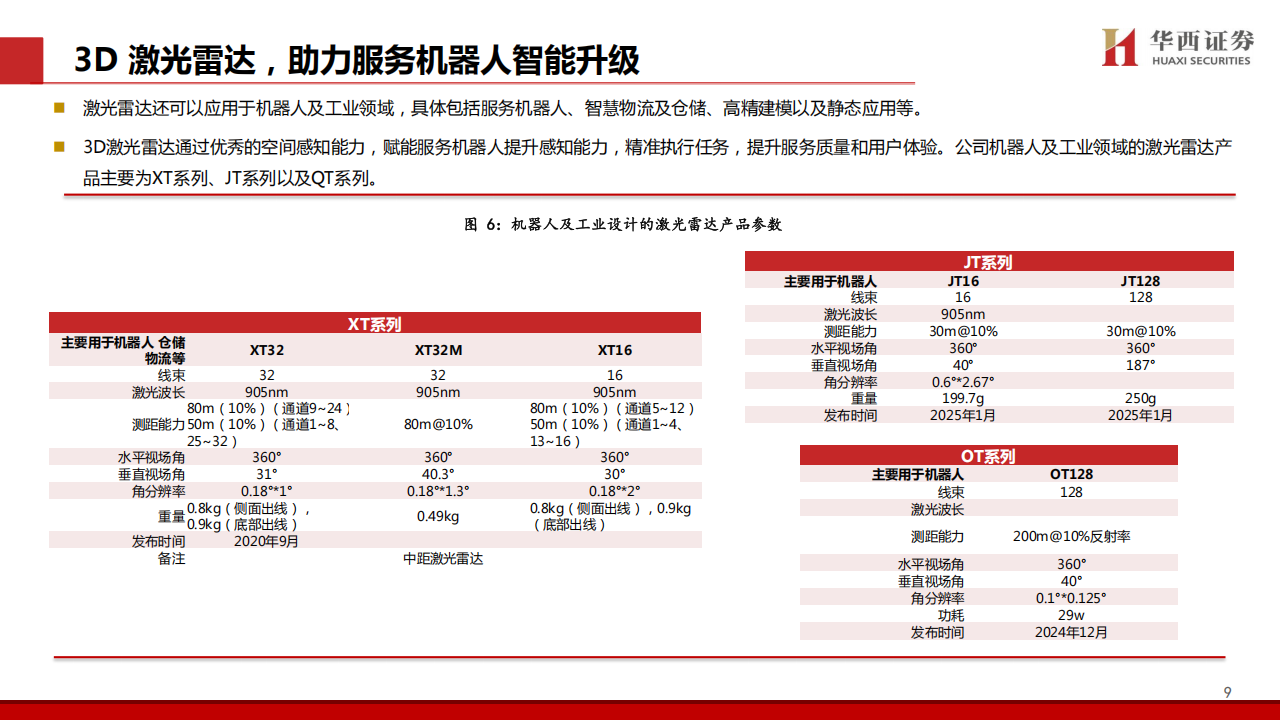This screenshot has width=1280, height=720.
Task: Select the '0.18°*1°' angular resolution cell
Action: coord(266,491)
